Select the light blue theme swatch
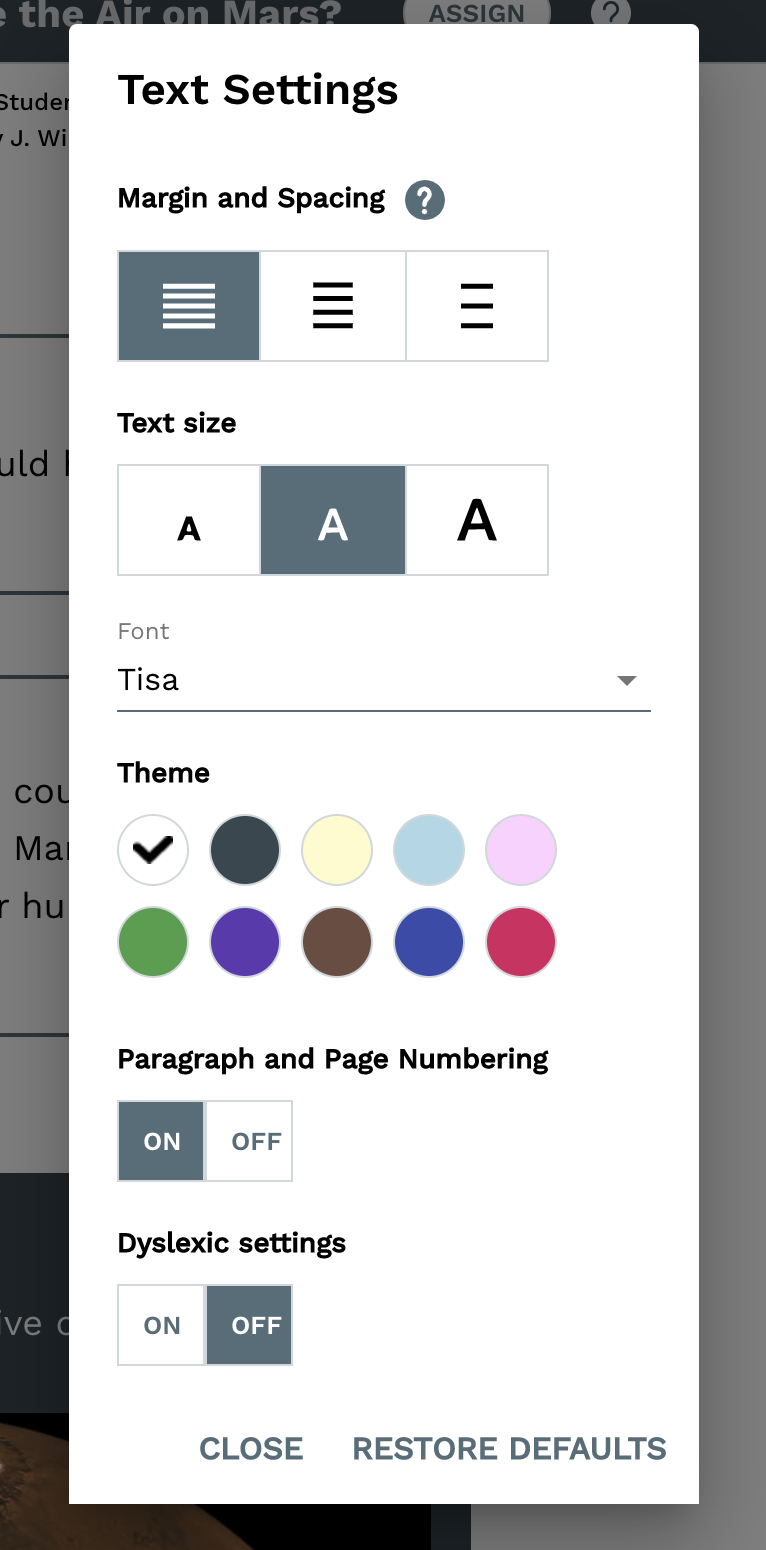766x1550 pixels. (429, 850)
